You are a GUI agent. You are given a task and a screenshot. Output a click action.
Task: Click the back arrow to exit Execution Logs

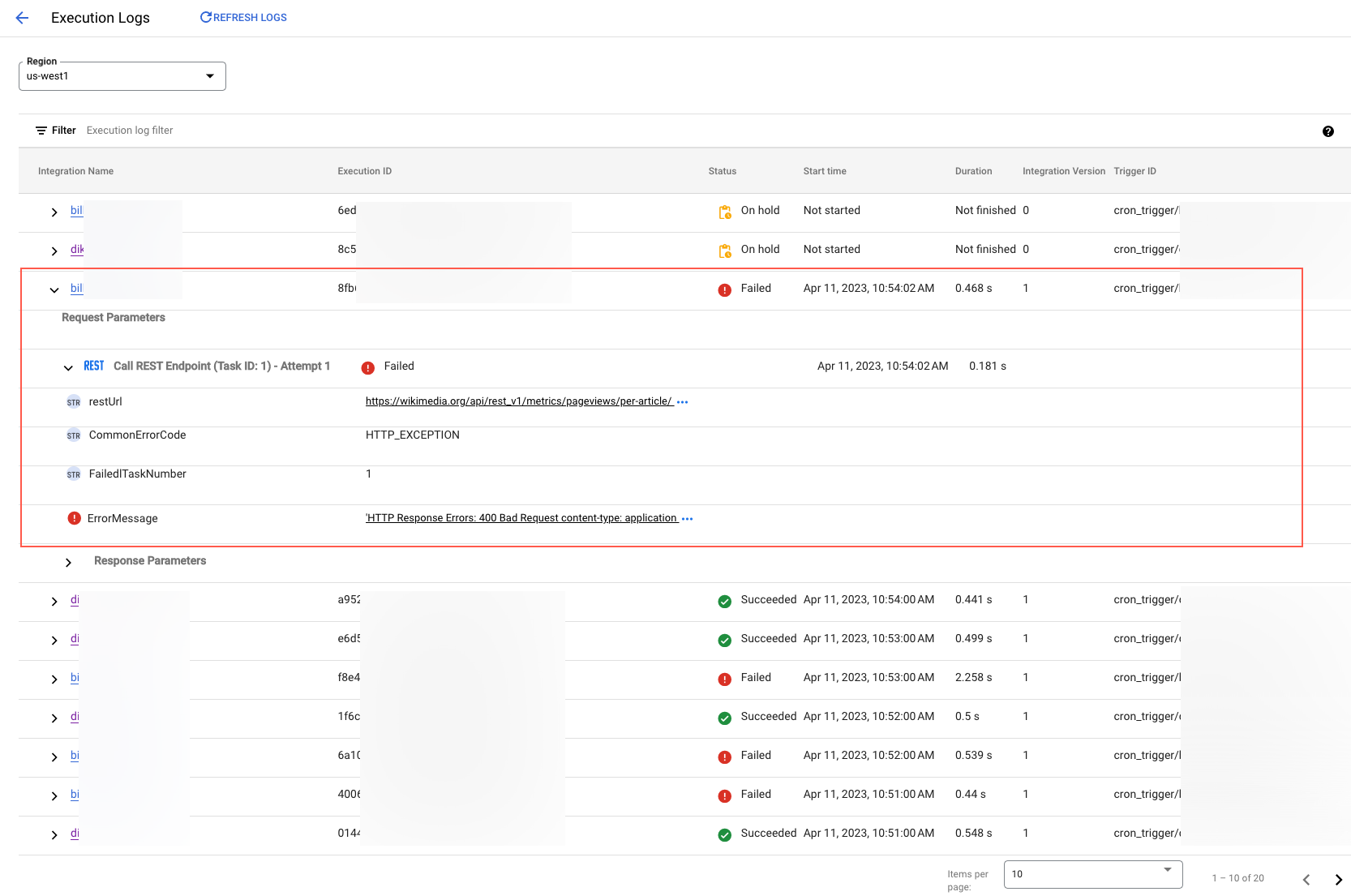pos(22,17)
